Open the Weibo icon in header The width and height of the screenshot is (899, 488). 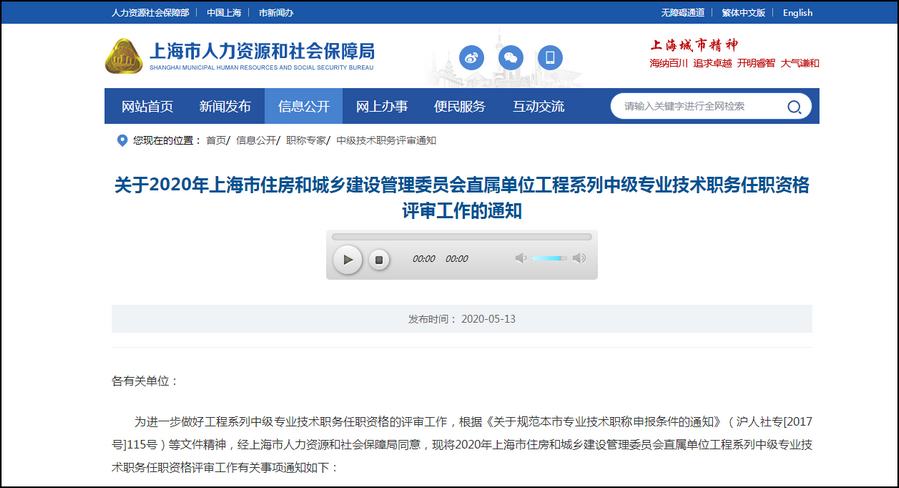471,58
